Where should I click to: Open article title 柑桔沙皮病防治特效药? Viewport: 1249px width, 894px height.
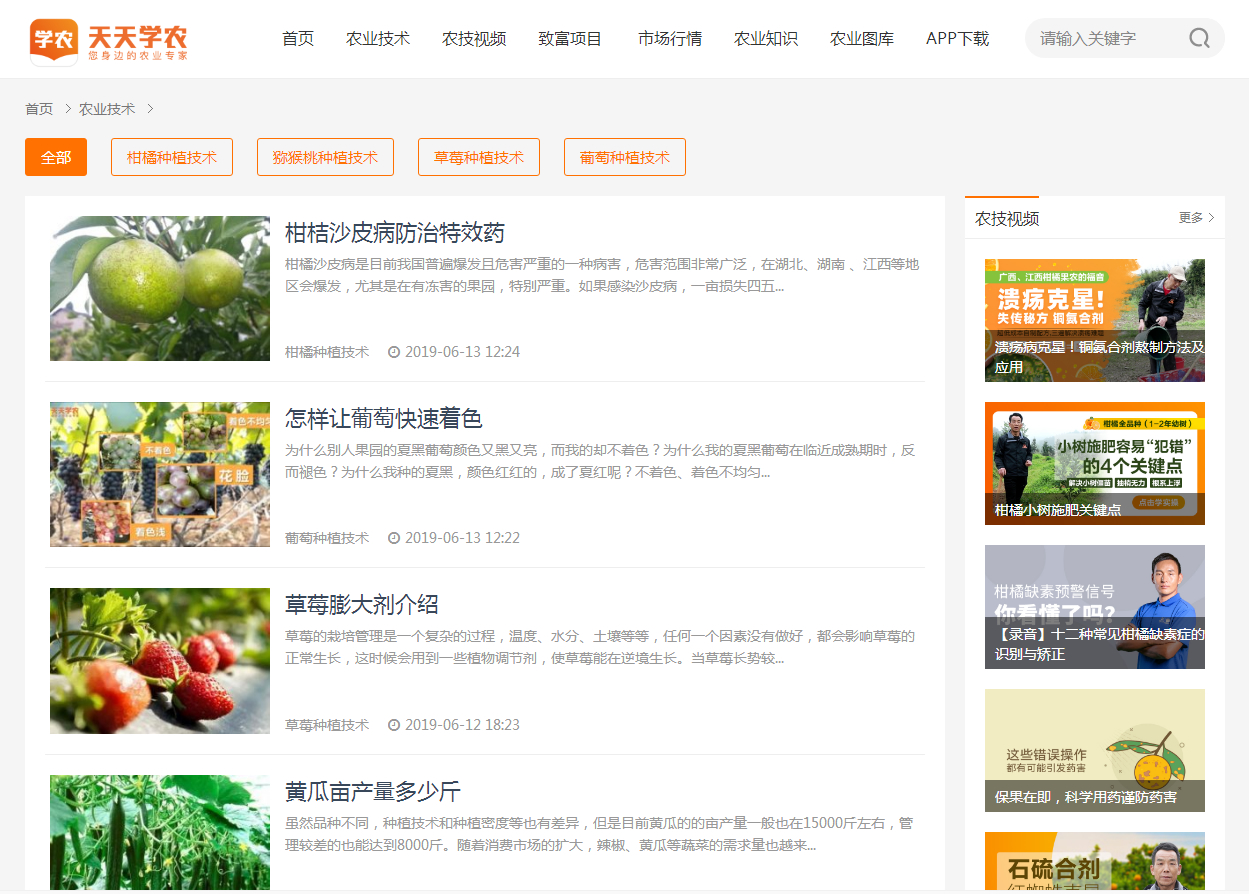[395, 233]
